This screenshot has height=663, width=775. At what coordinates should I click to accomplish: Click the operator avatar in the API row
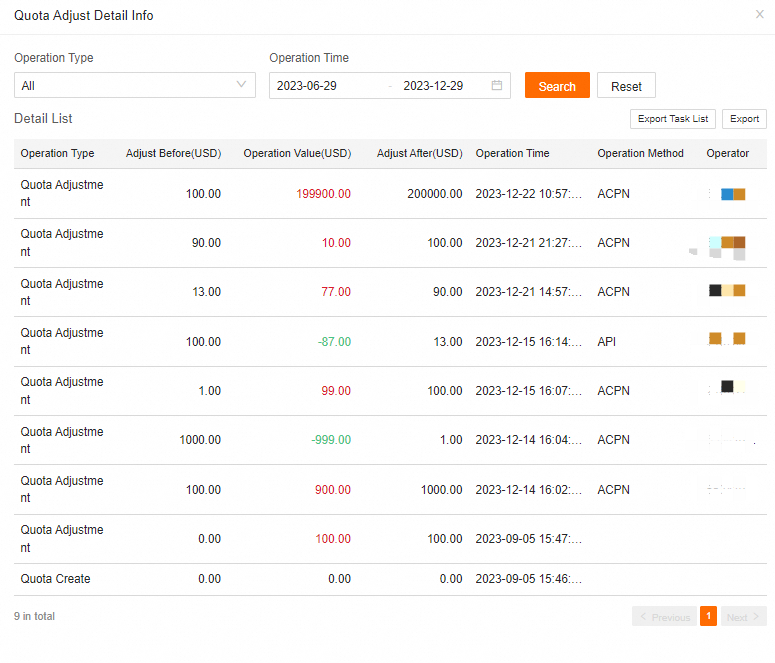click(727, 340)
